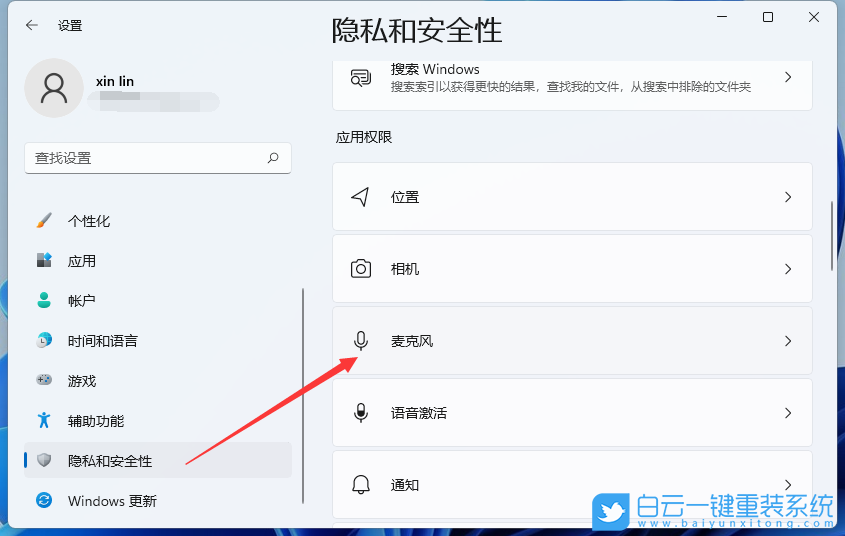Click the Location arrow icon
The width and height of the screenshot is (845, 536).
tap(361, 197)
